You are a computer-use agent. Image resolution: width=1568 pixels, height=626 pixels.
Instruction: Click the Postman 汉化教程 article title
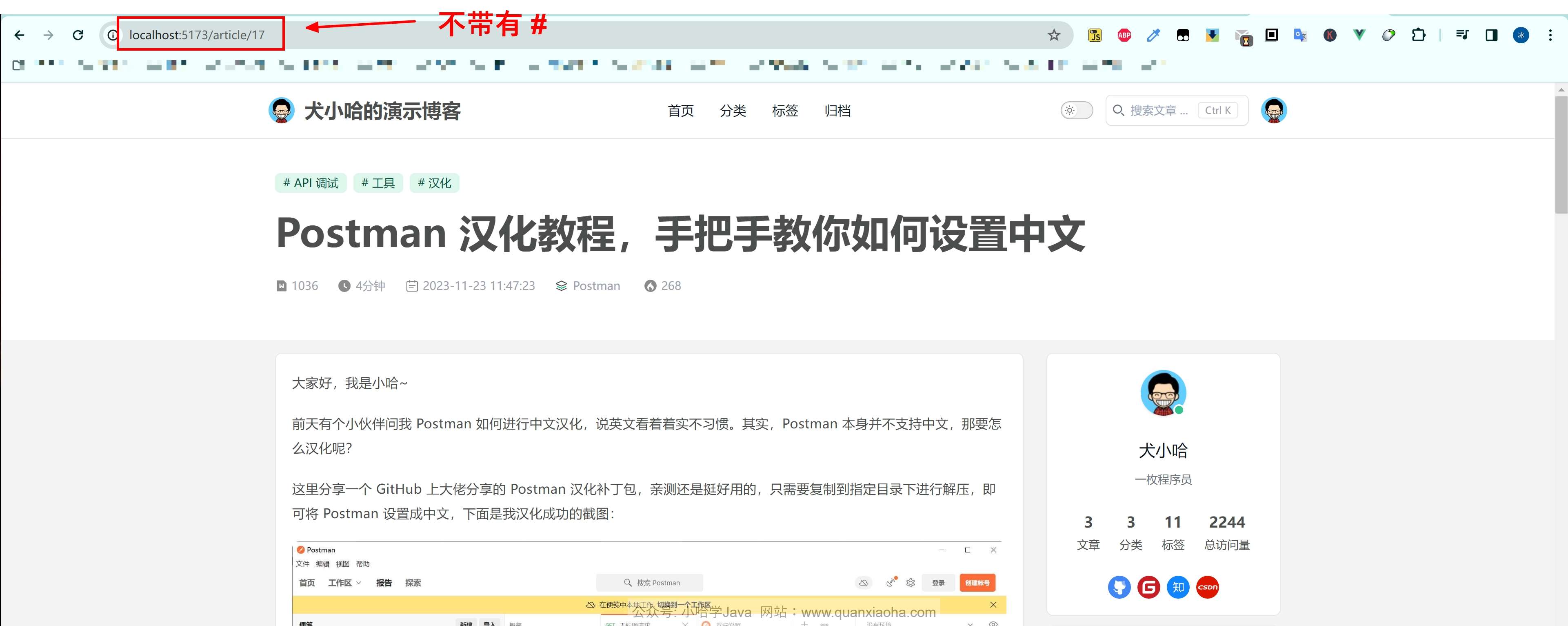coord(680,233)
